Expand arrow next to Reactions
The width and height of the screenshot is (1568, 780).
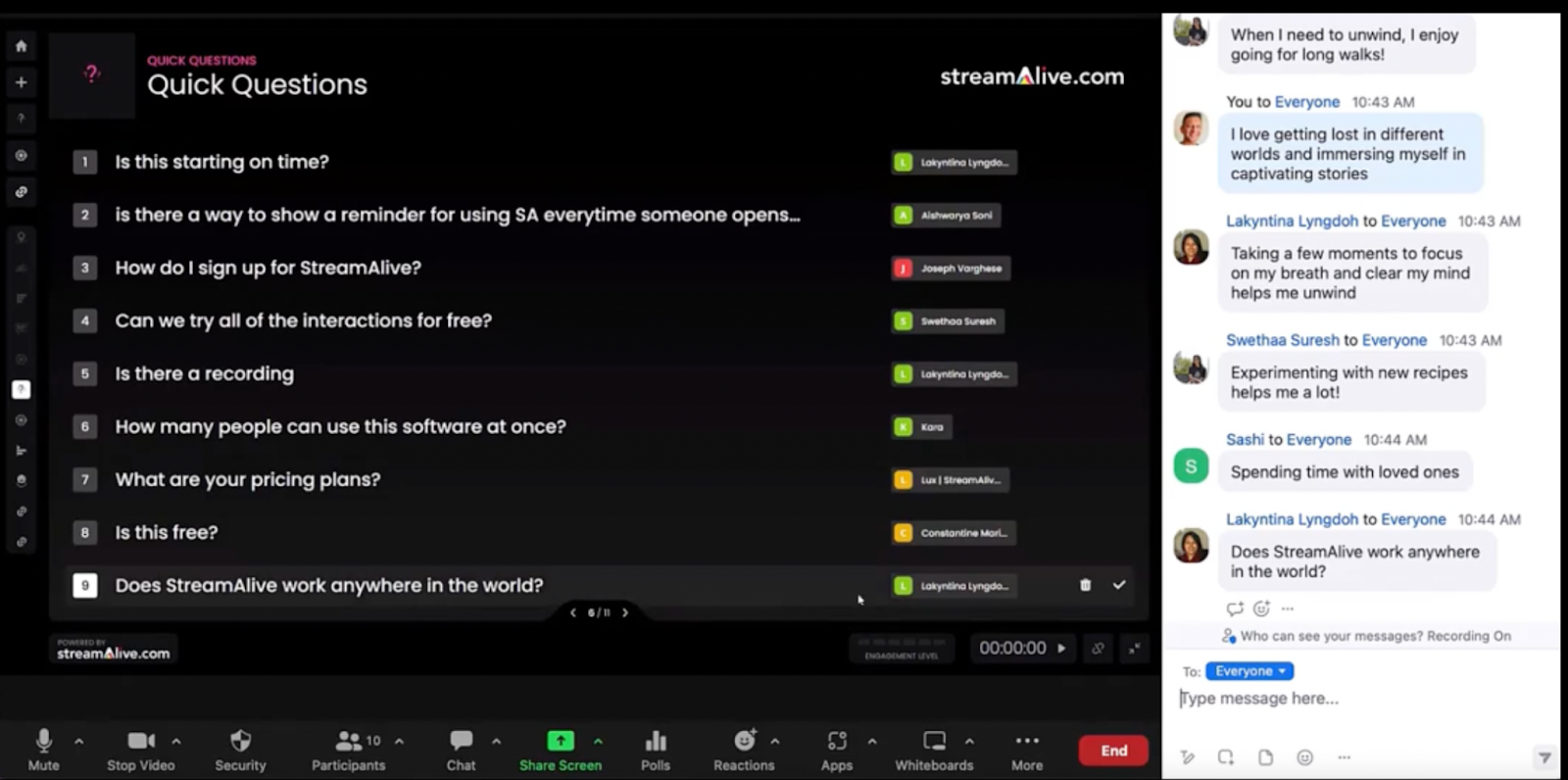[x=775, y=741]
